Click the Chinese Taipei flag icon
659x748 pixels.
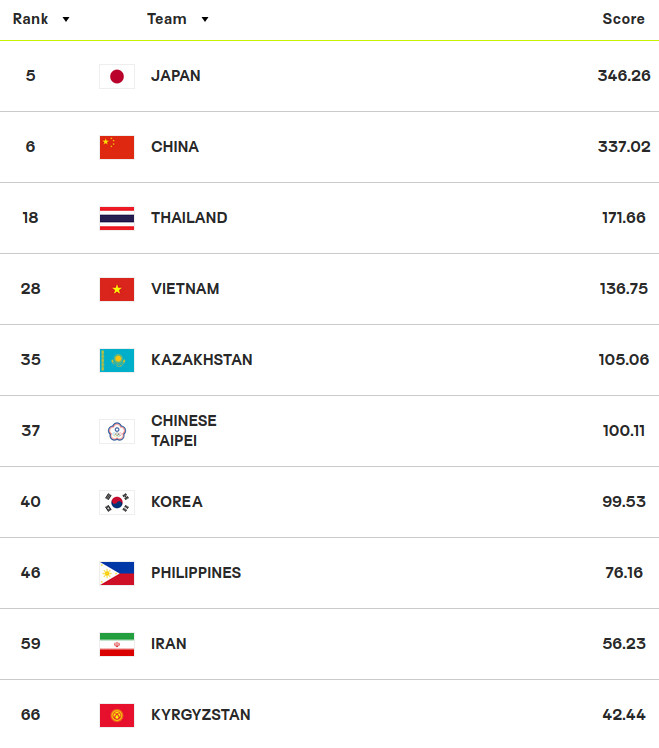coord(117,431)
